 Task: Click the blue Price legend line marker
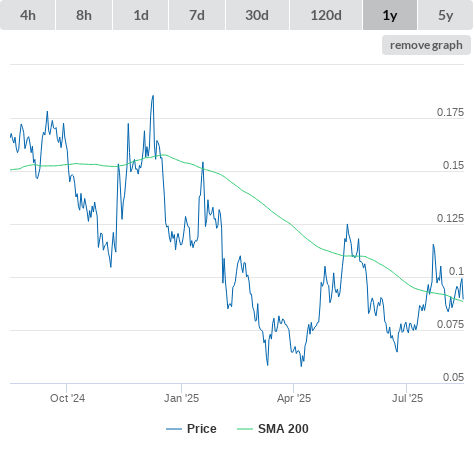(174, 429)
